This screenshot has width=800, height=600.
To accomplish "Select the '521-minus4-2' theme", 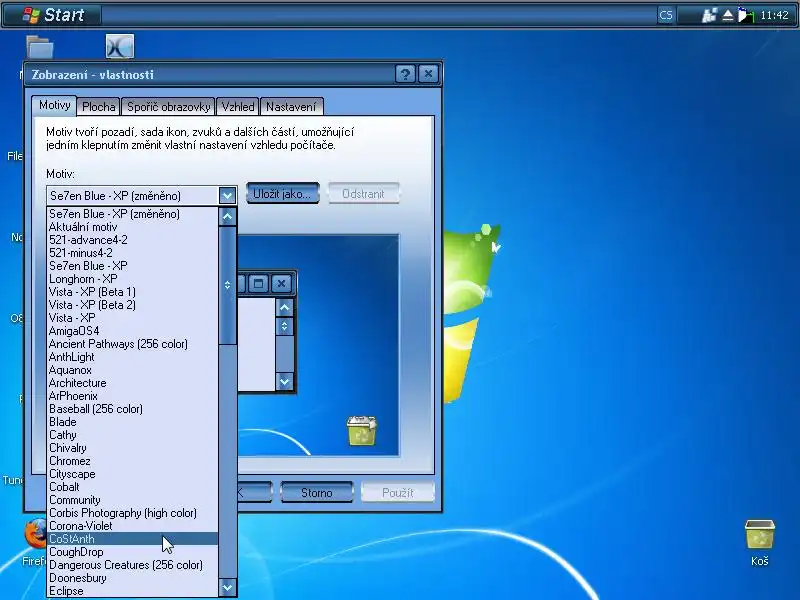I will tap(133, 253).
